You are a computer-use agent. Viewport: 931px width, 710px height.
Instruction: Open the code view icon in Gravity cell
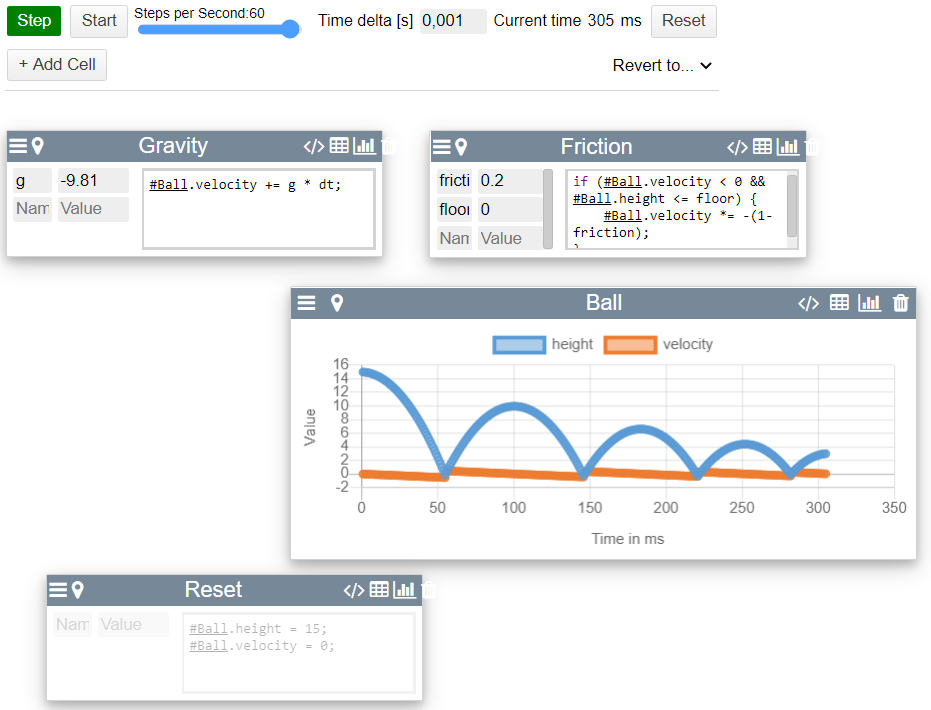click(x=314, y=146)
